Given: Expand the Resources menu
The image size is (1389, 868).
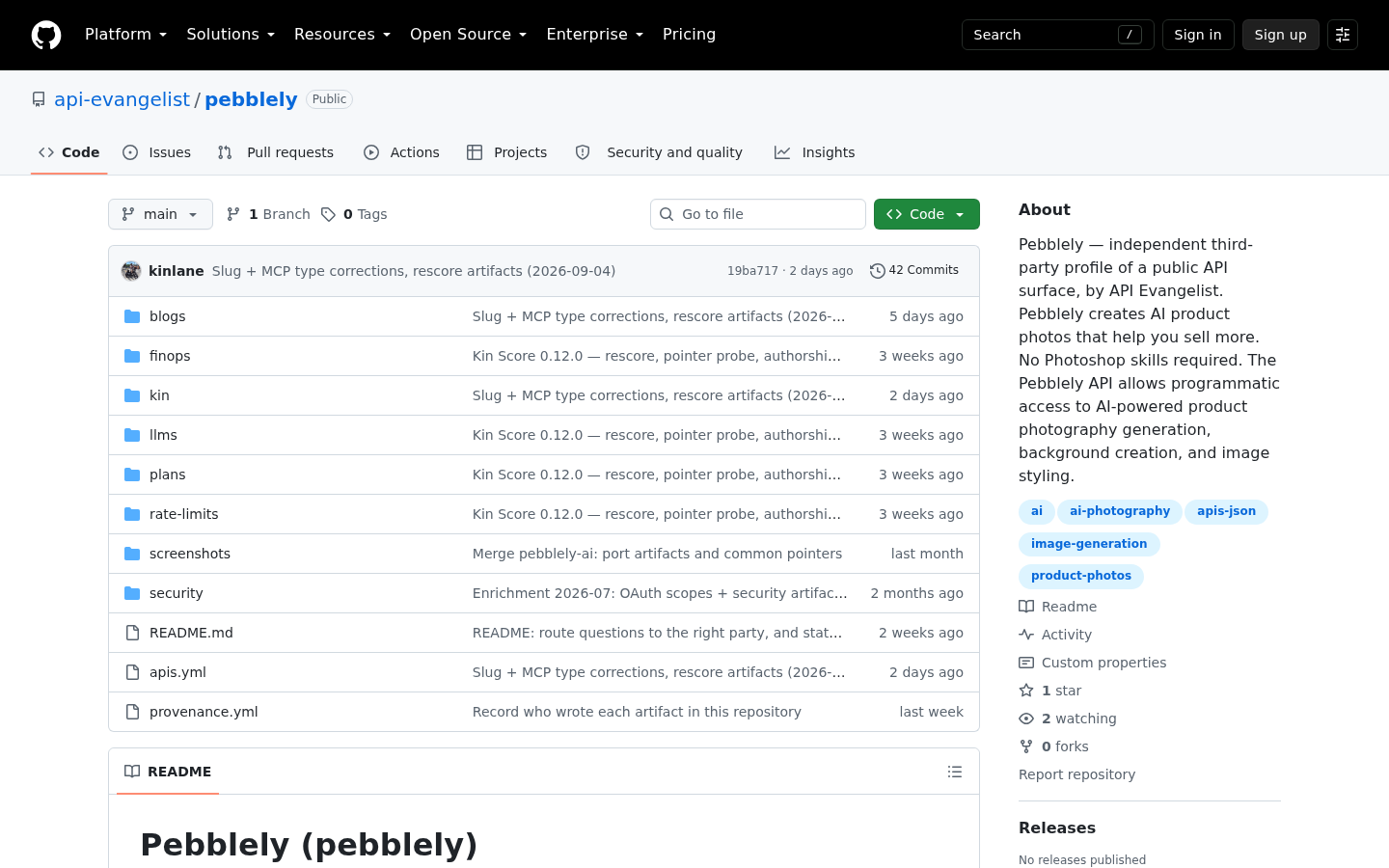Looking at the screenshot, I should pyautogui.click(x=342, y=35).
